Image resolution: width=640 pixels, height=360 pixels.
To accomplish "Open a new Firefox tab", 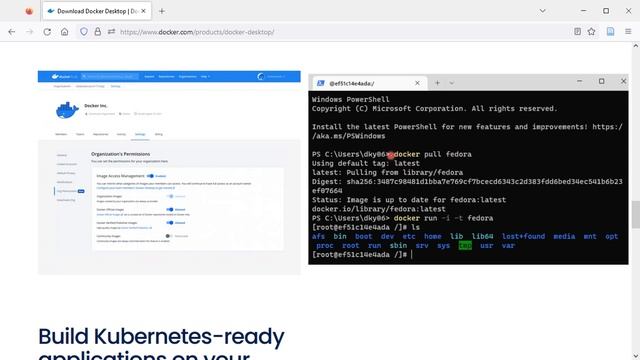I will point(162,11).
